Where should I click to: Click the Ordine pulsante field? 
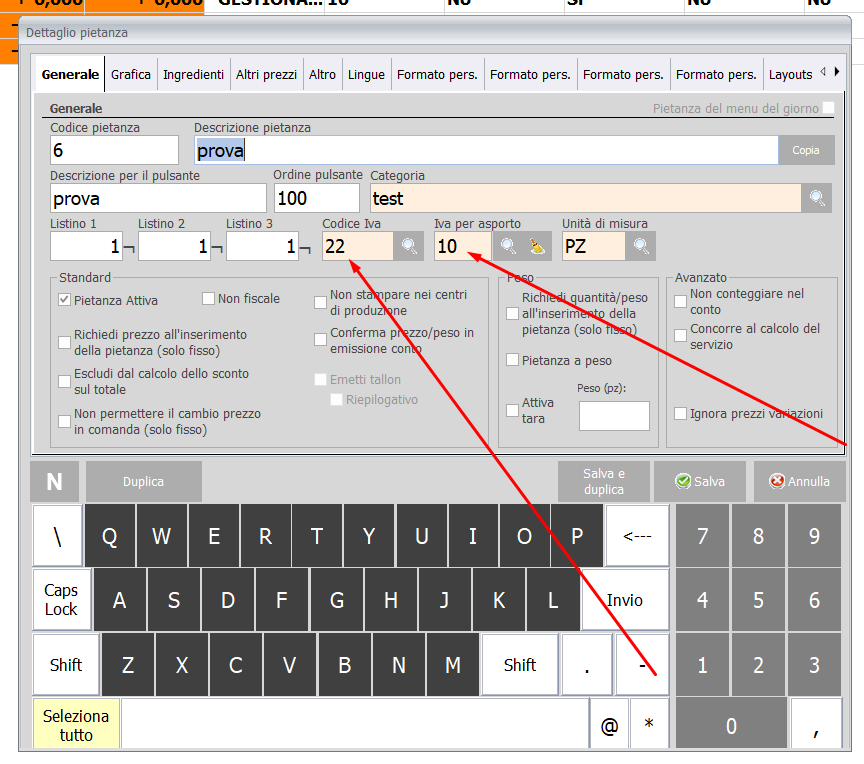click(317, 198)
